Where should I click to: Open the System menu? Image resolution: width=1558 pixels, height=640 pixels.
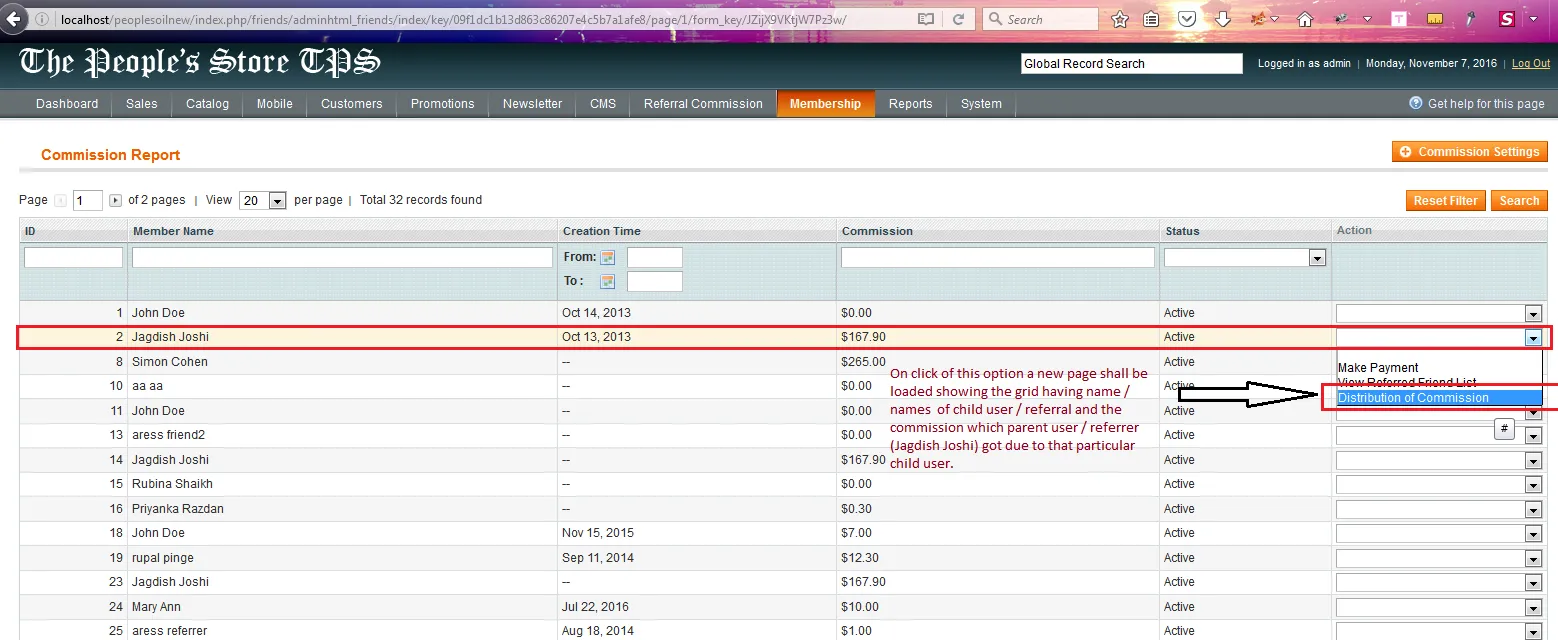pos(981,104)
